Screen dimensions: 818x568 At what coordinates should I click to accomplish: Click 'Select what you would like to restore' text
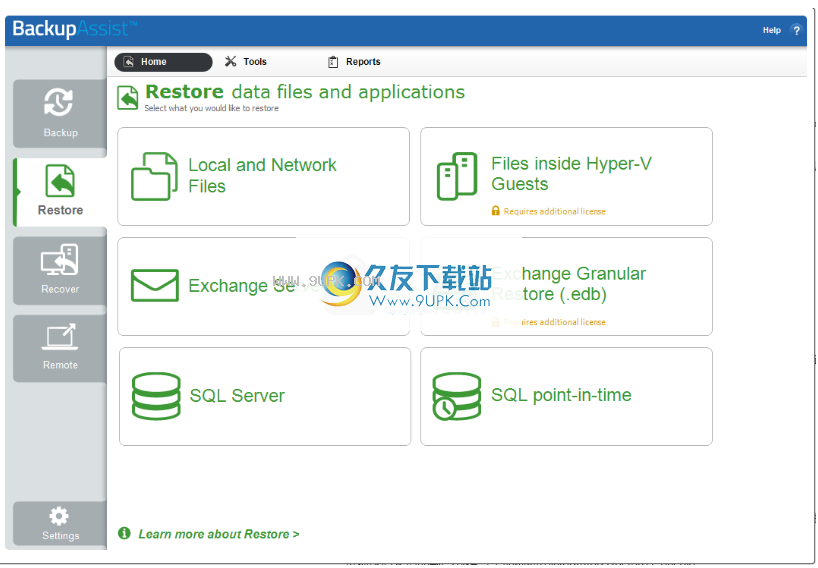pos(211,108)
